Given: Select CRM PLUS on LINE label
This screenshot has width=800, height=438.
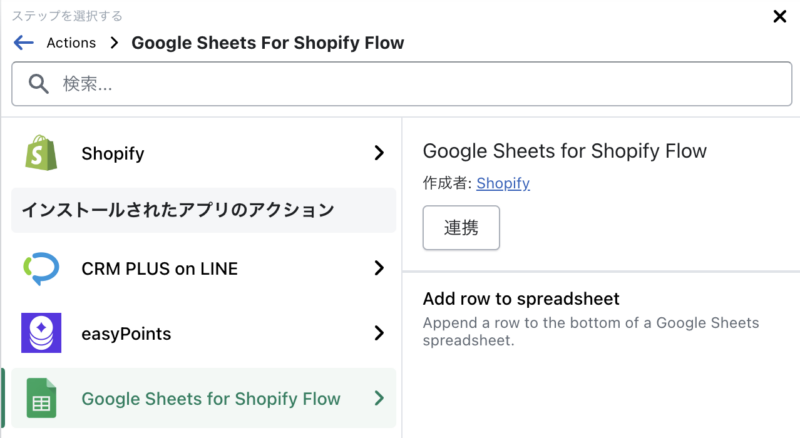Looking at the screenshot, I should 160,269.
